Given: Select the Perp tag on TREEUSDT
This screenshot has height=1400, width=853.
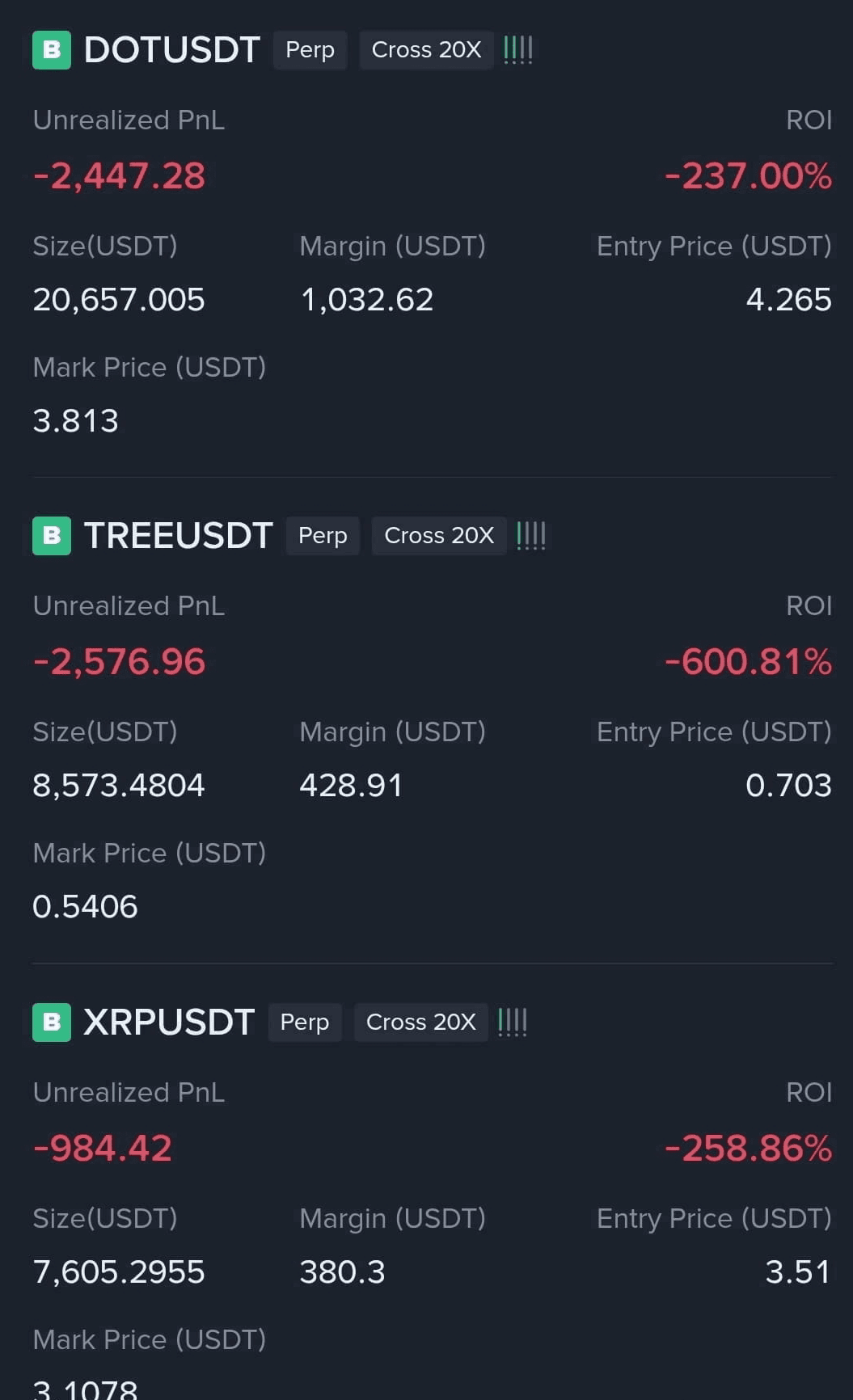Looking at the screenshot, I should click(x=323, y=536).
